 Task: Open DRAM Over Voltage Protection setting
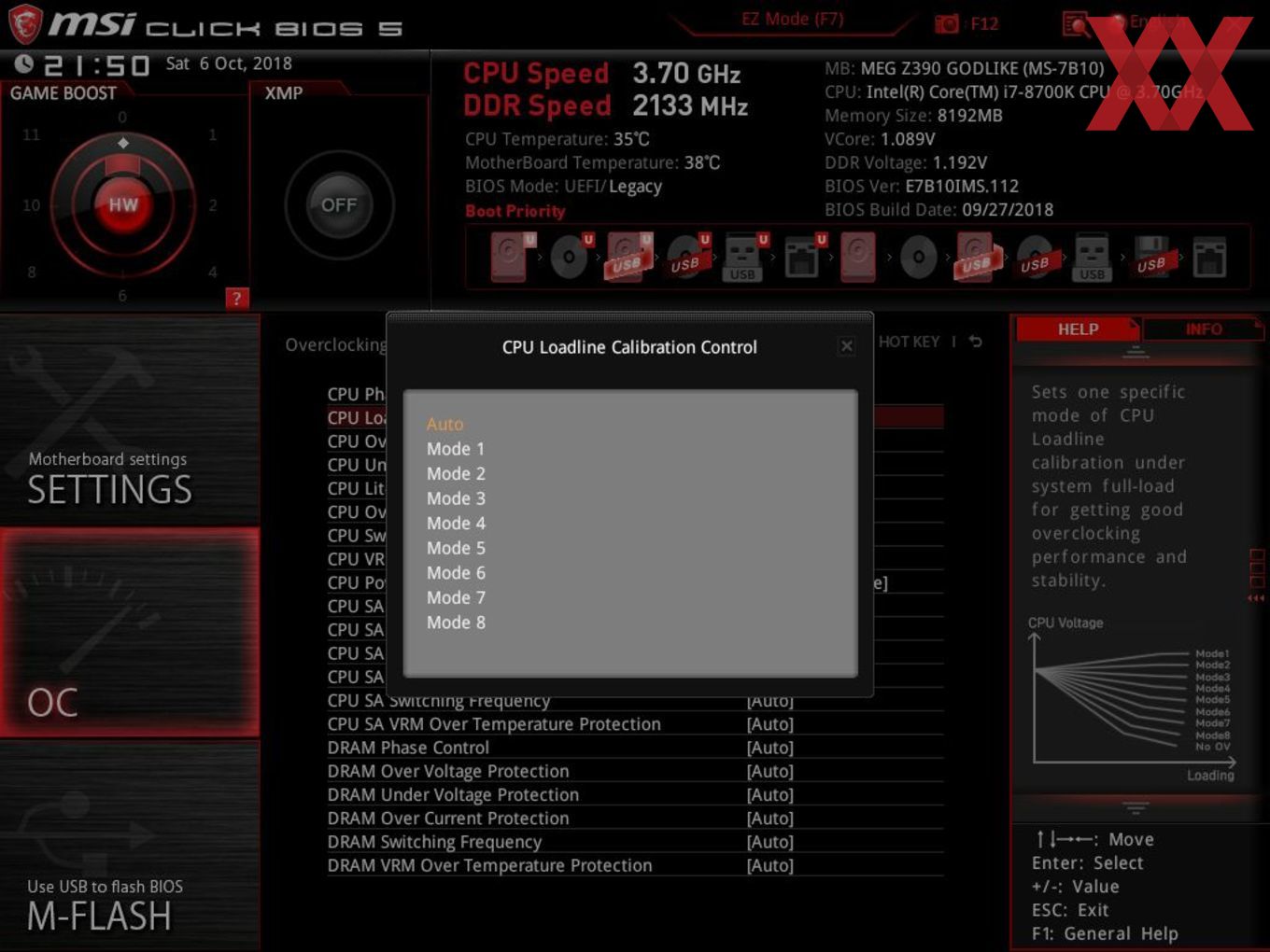635,771
